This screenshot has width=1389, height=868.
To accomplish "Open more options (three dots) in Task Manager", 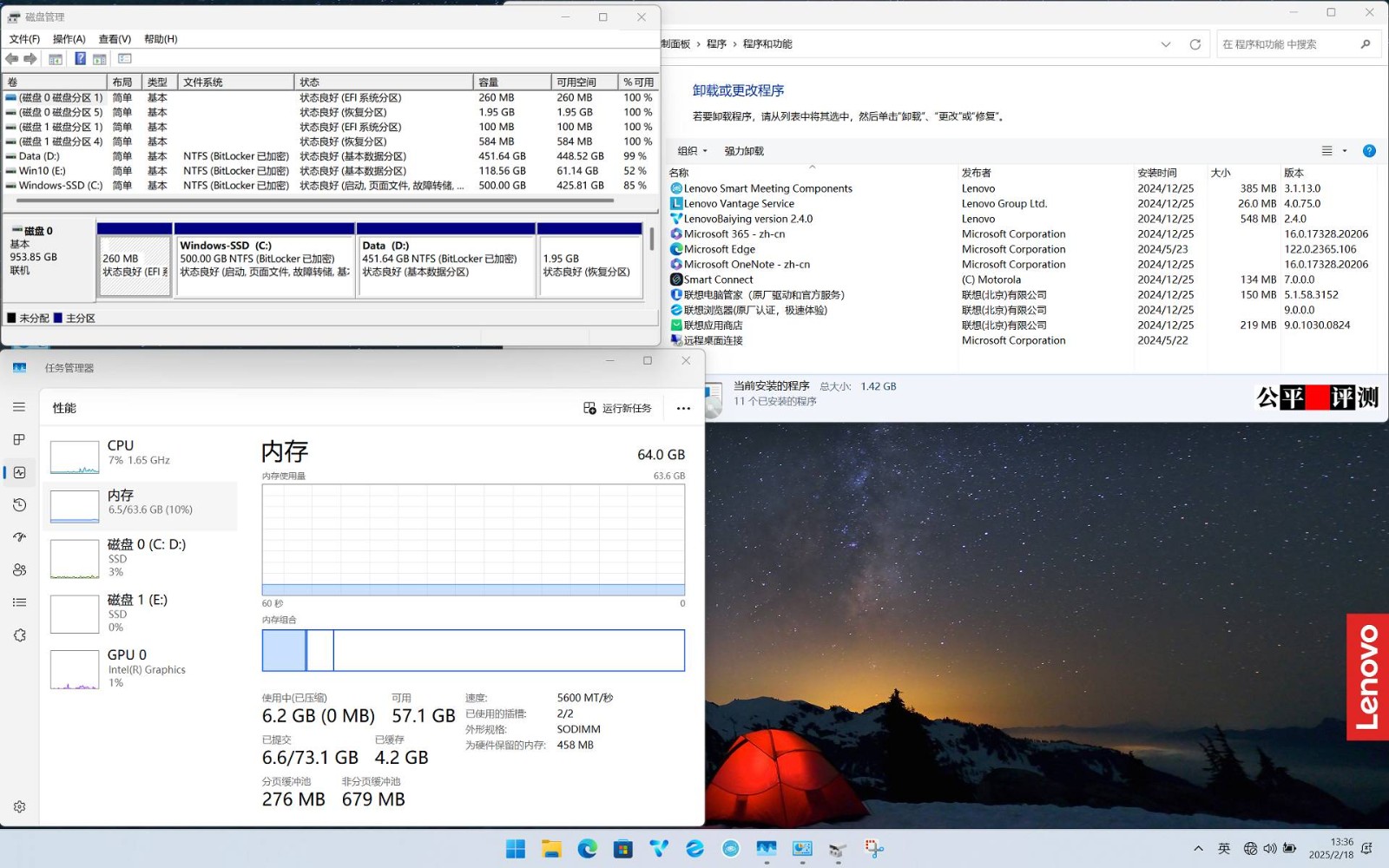I will coord(683,408).
